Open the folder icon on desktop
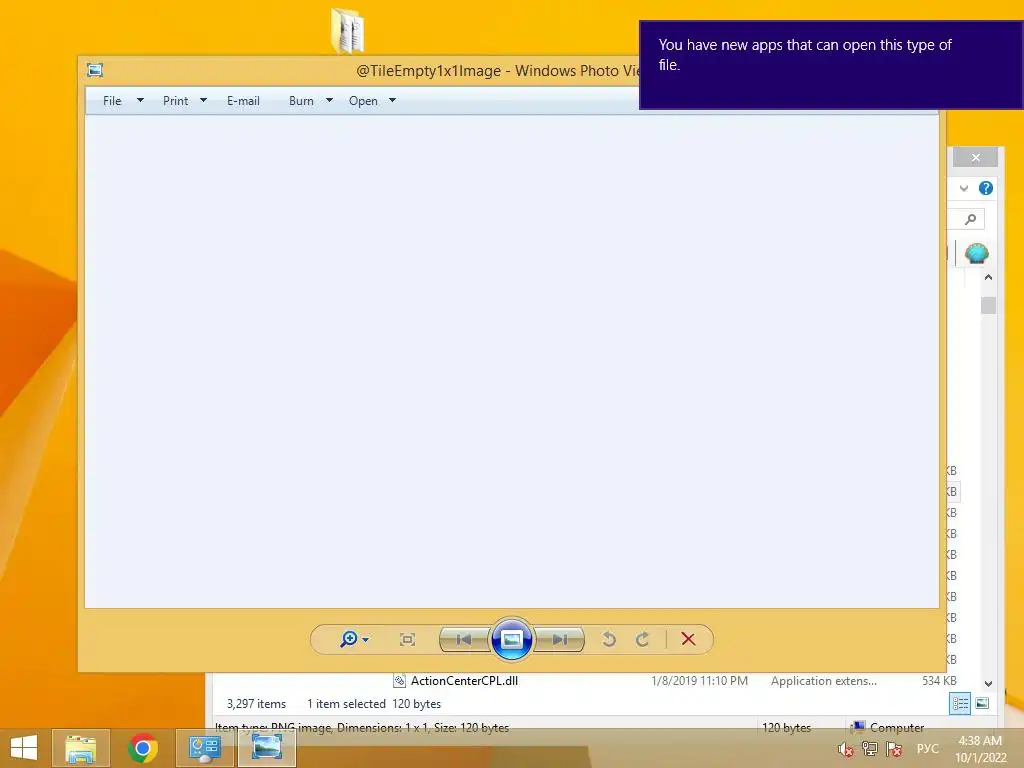This screenshot has width=1024, height=768. click(347, 31)
